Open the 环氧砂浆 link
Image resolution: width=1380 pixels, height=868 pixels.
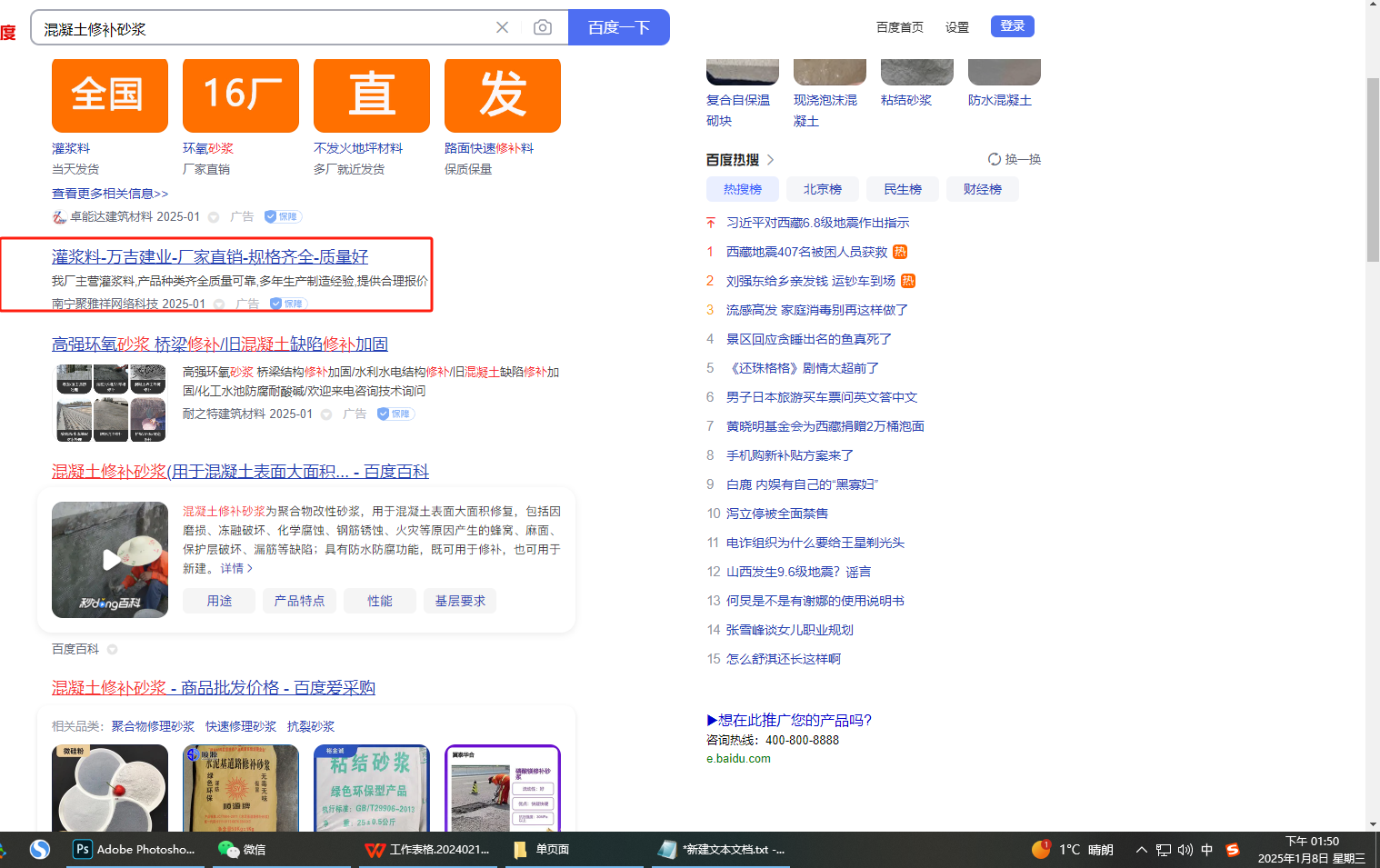click(x=208, y=148)
